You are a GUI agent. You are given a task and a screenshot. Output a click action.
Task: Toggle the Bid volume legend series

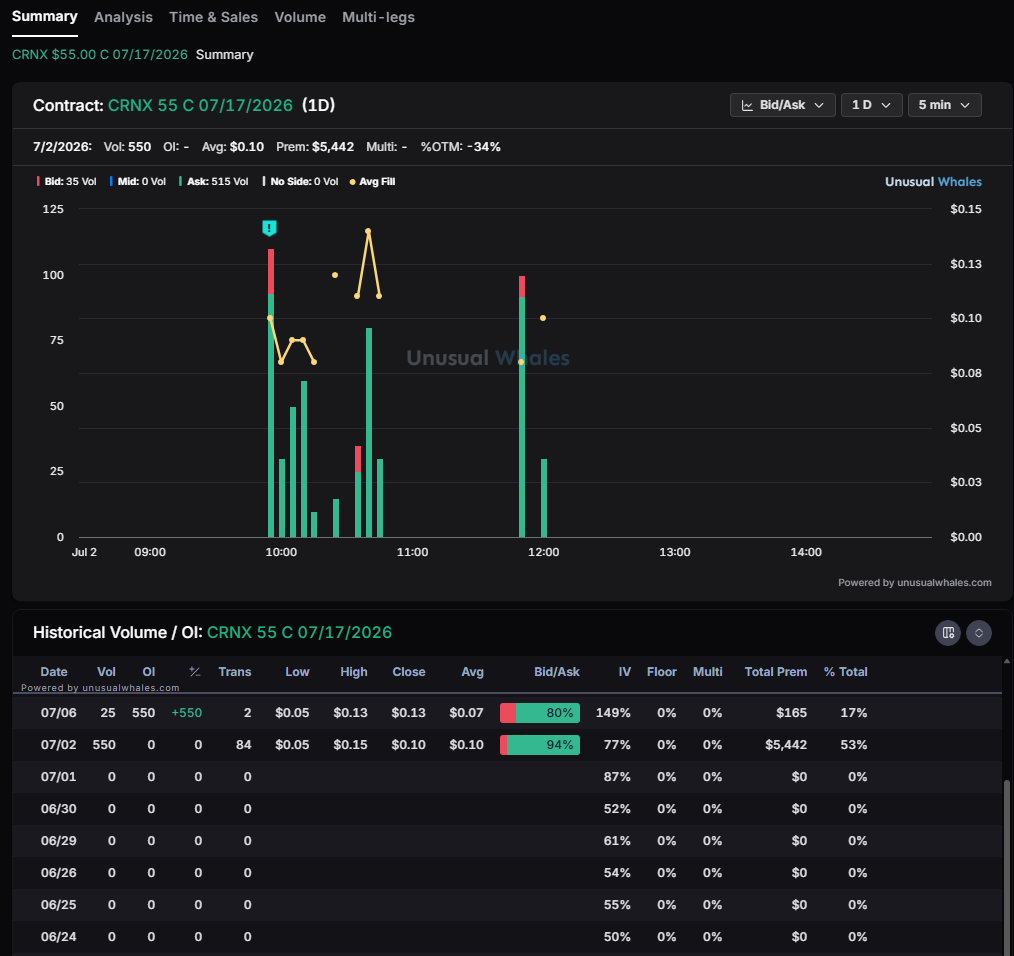pos(67,182)
